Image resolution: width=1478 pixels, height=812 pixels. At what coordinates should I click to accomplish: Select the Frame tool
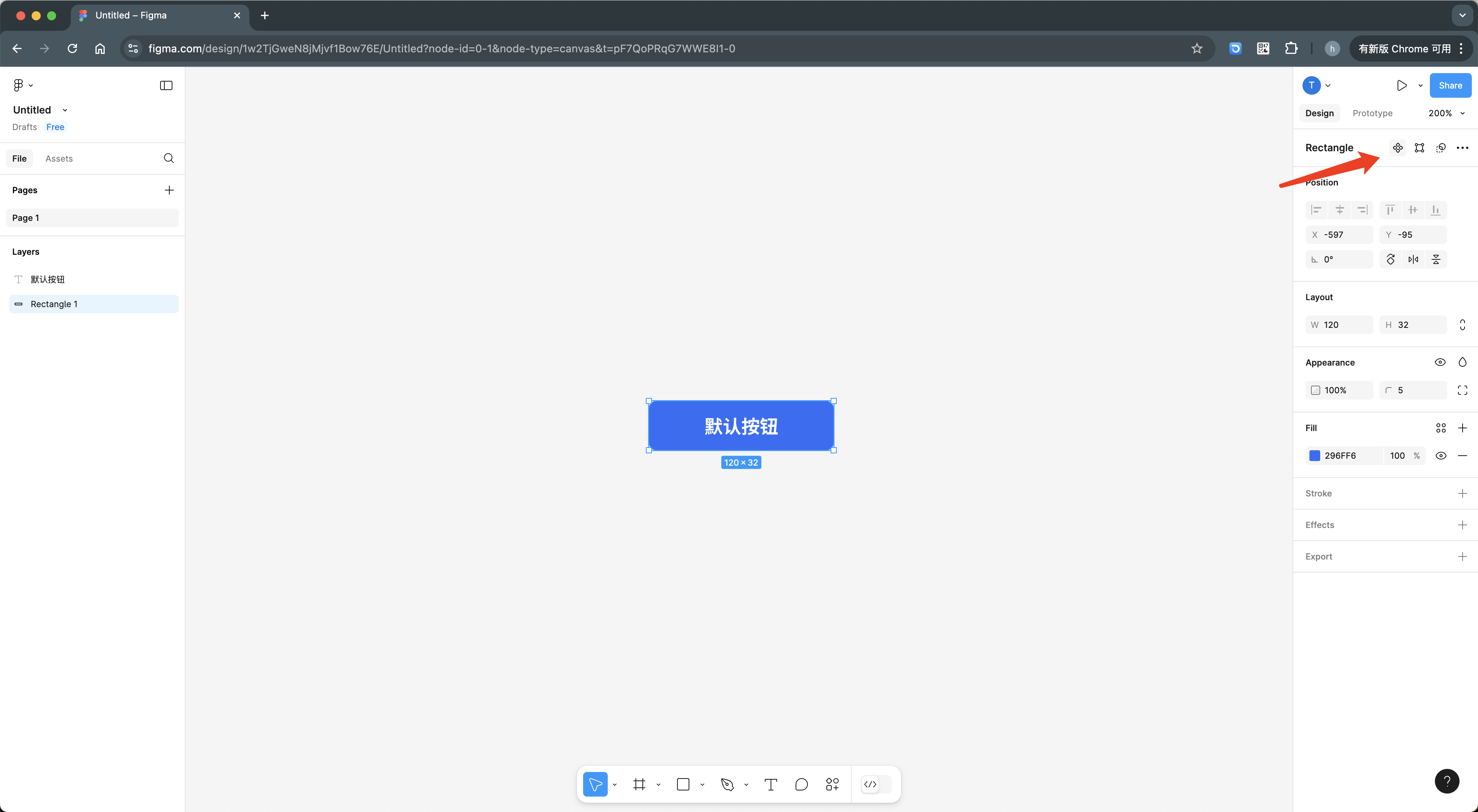point(639,784)
